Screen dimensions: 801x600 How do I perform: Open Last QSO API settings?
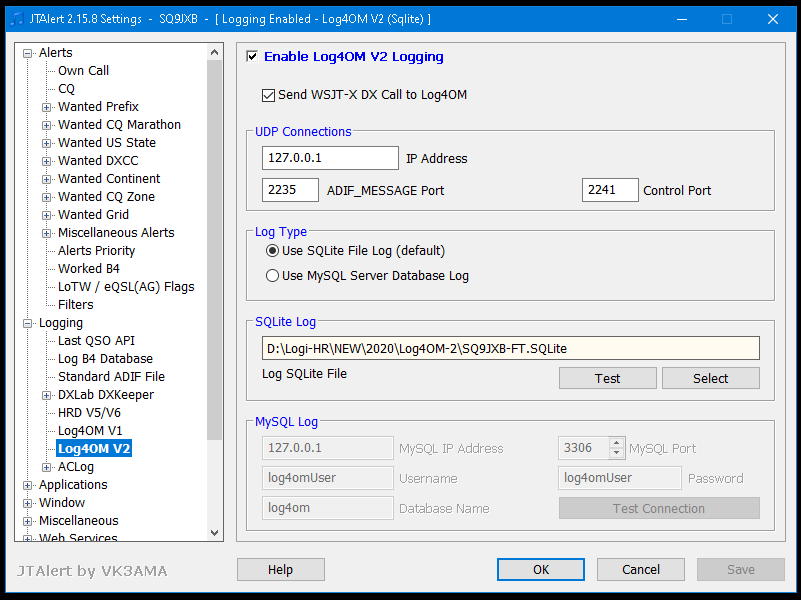97,341
